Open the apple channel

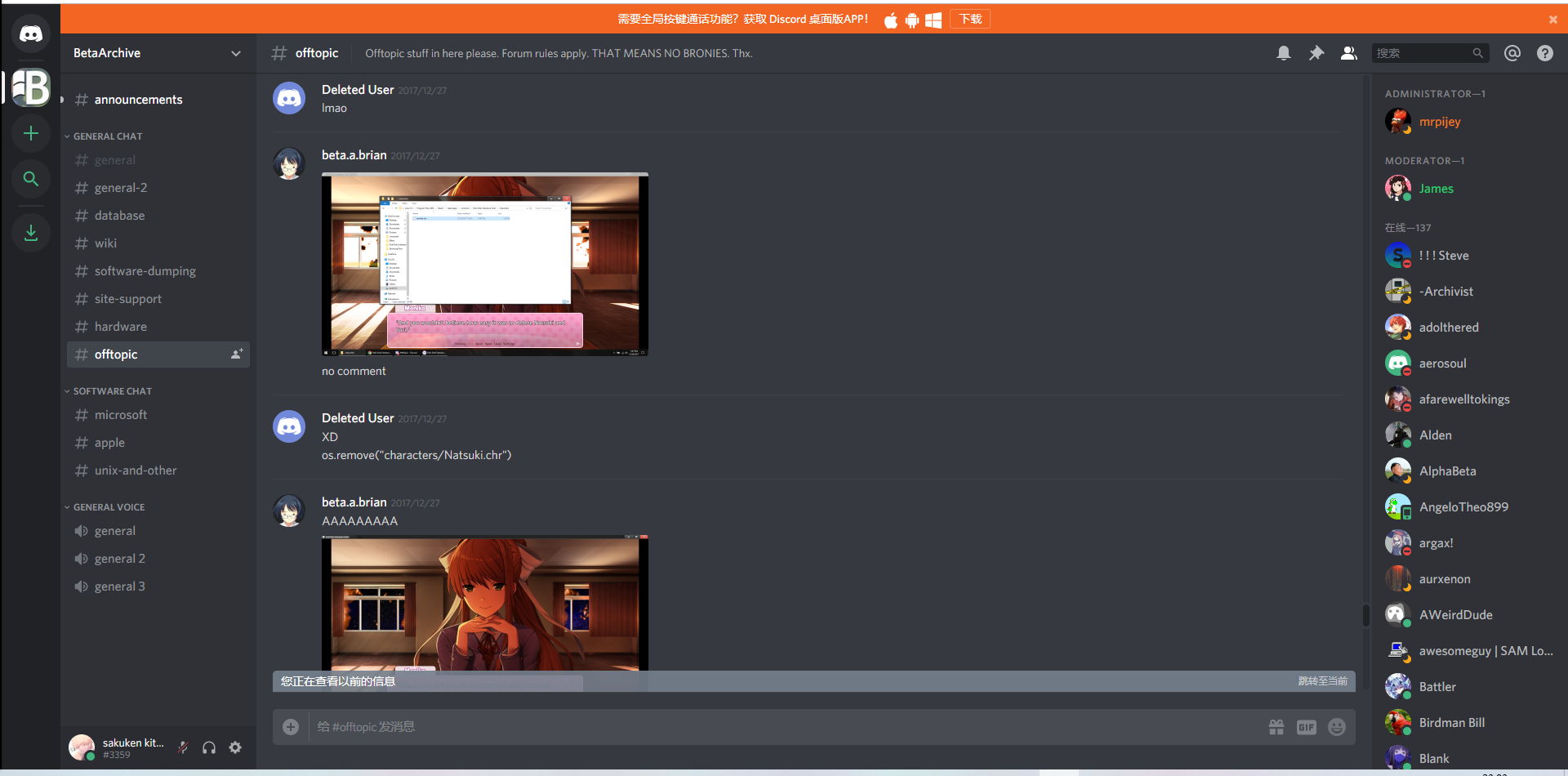[x=158, y=443]
